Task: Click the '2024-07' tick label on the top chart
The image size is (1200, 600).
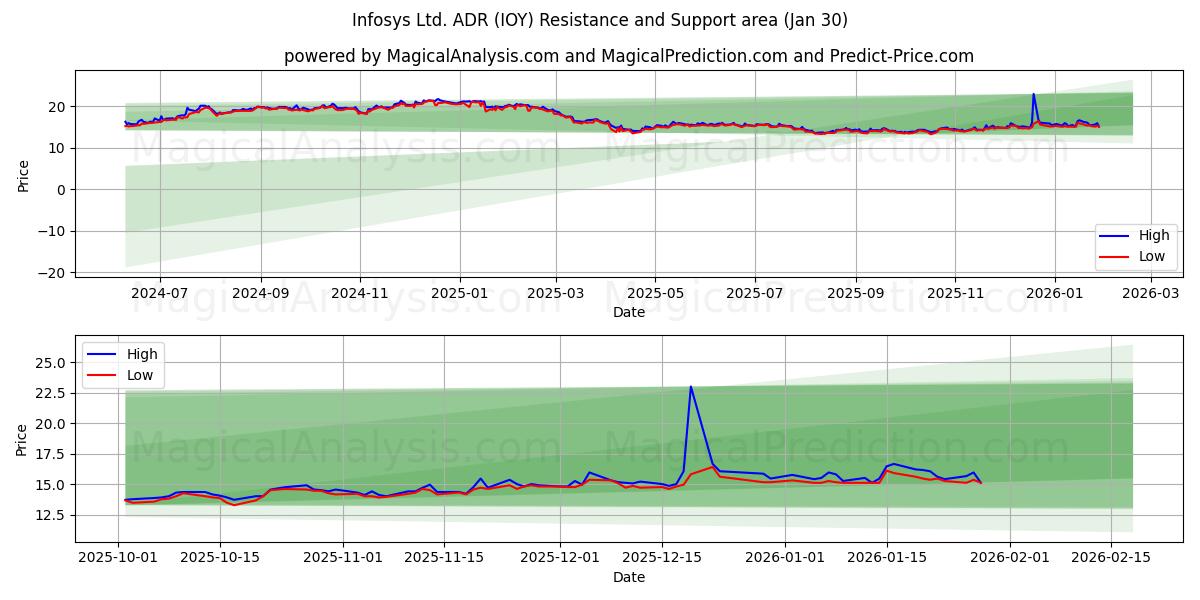Action: pyautogui.click(x=159, y=294)
